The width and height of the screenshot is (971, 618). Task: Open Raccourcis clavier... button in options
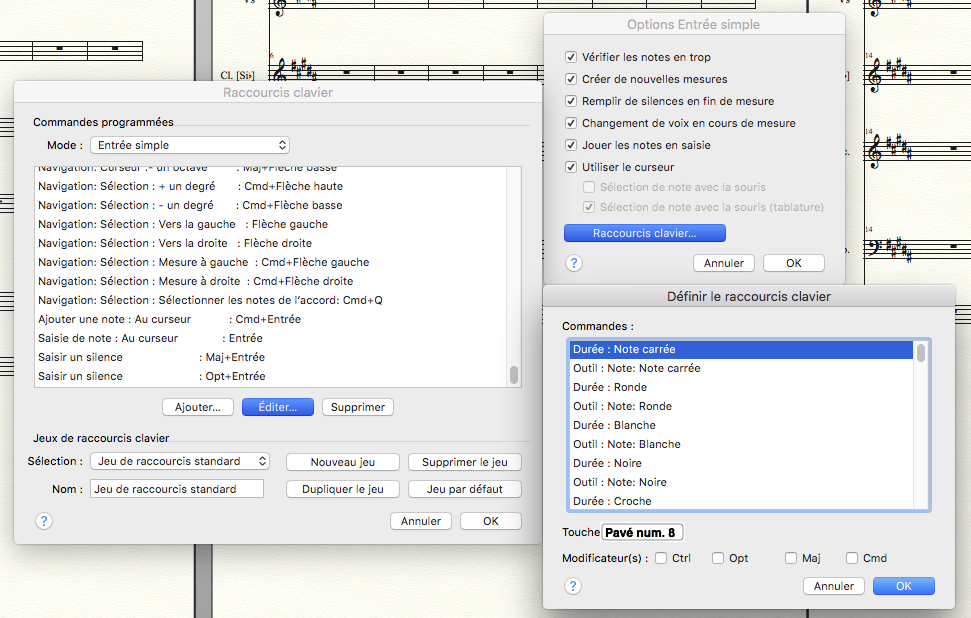[644, 233]
